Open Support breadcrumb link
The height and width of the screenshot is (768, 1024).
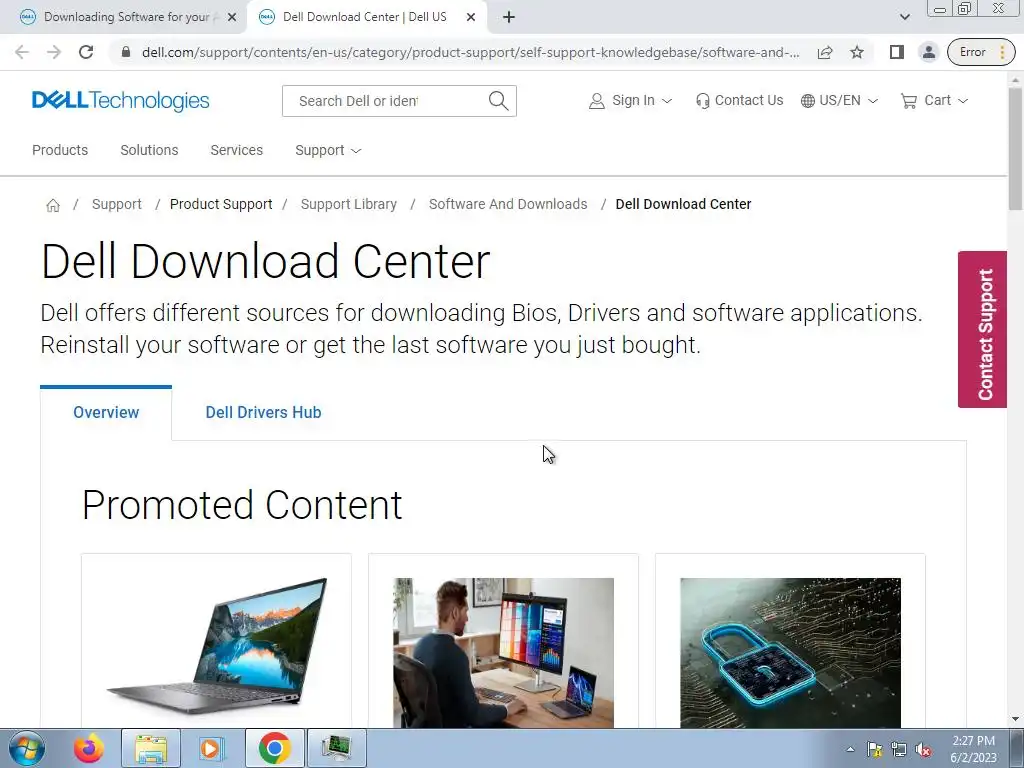click(x=116, y=204)
